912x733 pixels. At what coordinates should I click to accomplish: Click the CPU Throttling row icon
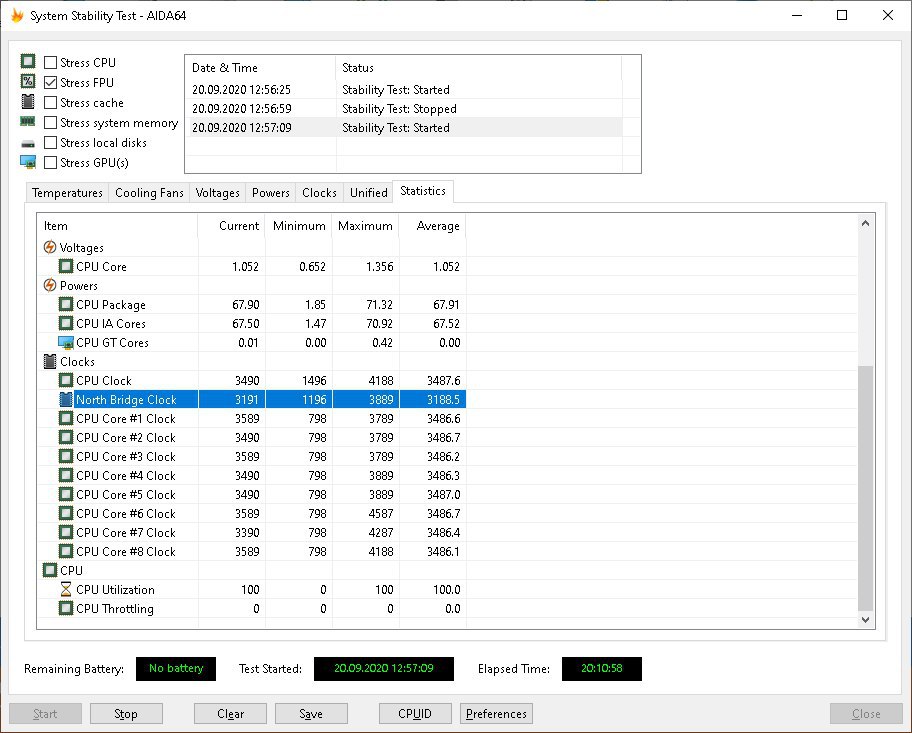(66, 608)
